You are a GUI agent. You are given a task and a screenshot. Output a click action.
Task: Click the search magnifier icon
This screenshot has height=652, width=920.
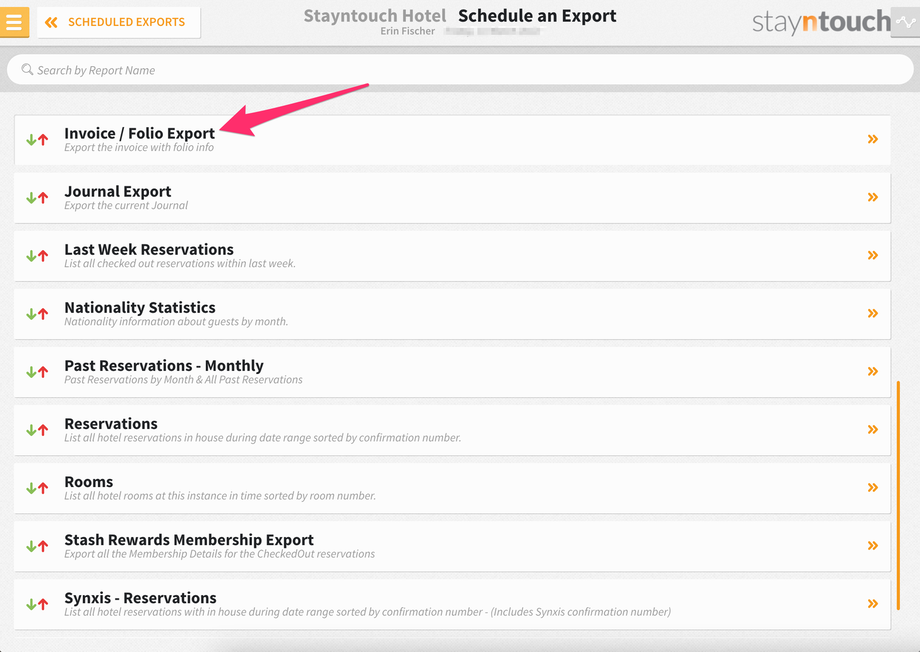[x=27, y=69]
